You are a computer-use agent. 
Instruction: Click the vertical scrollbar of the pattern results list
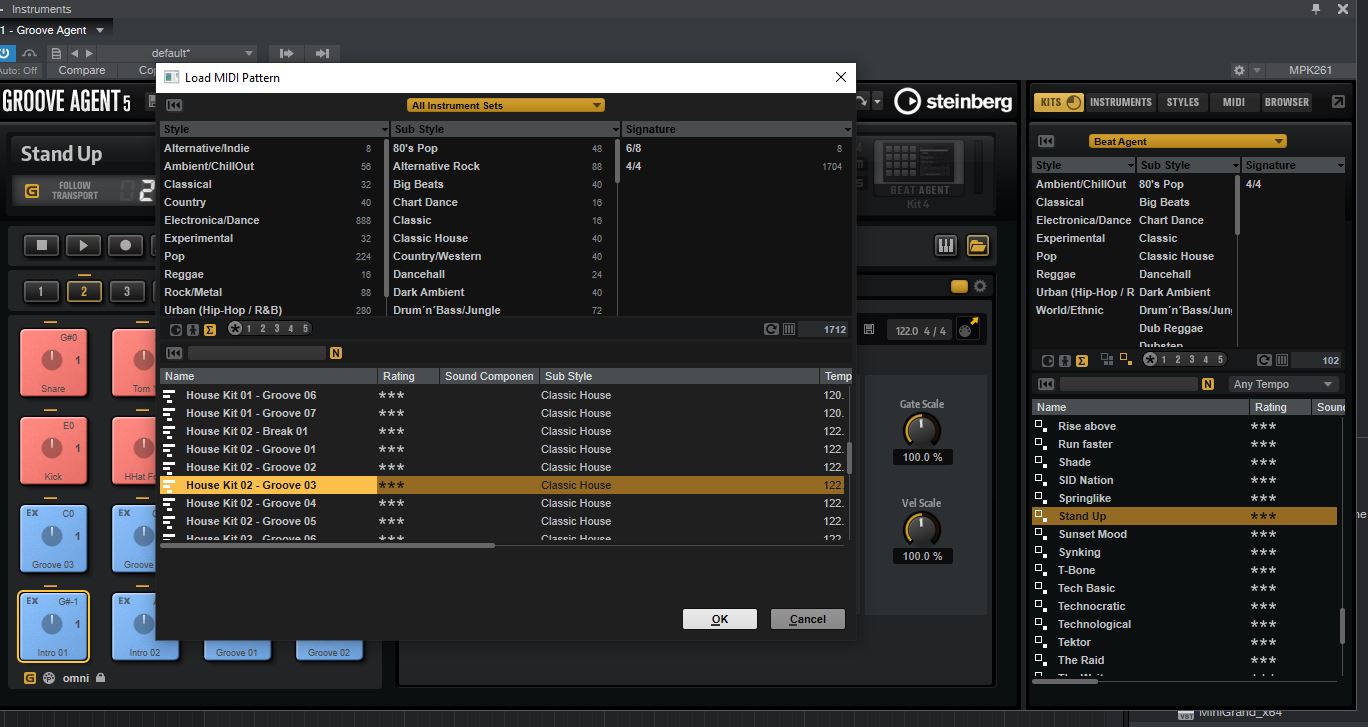click(x=849, y=458)
